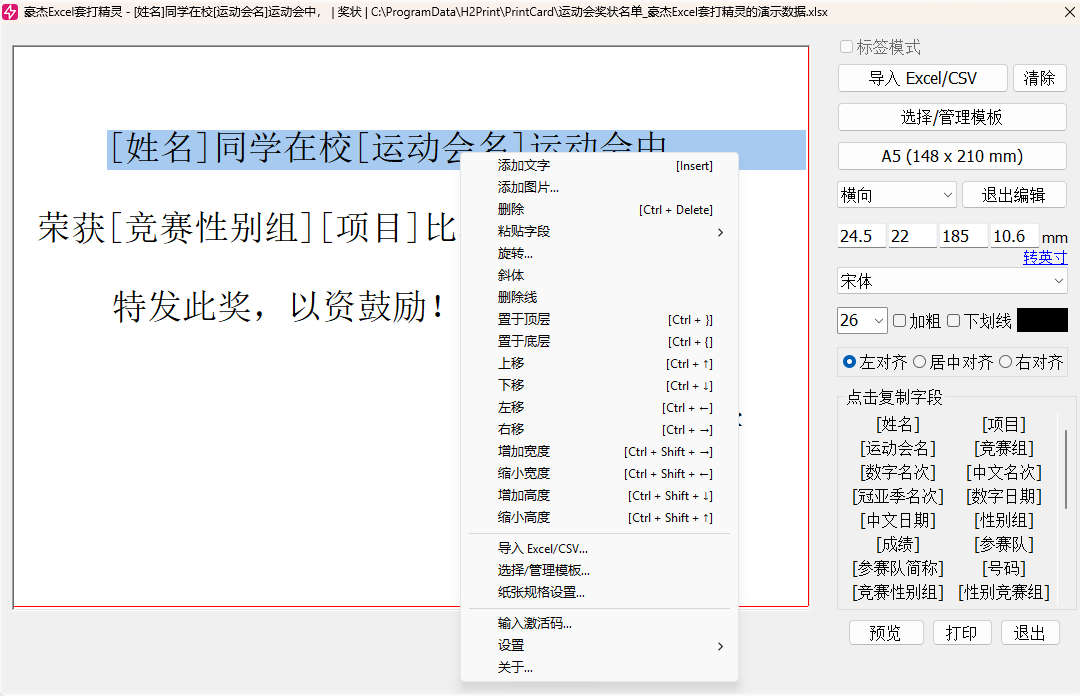Choose 添加图片... from context menu
Image resolution: width=1080 pixels, height=696 pixels.
[599, 187]
